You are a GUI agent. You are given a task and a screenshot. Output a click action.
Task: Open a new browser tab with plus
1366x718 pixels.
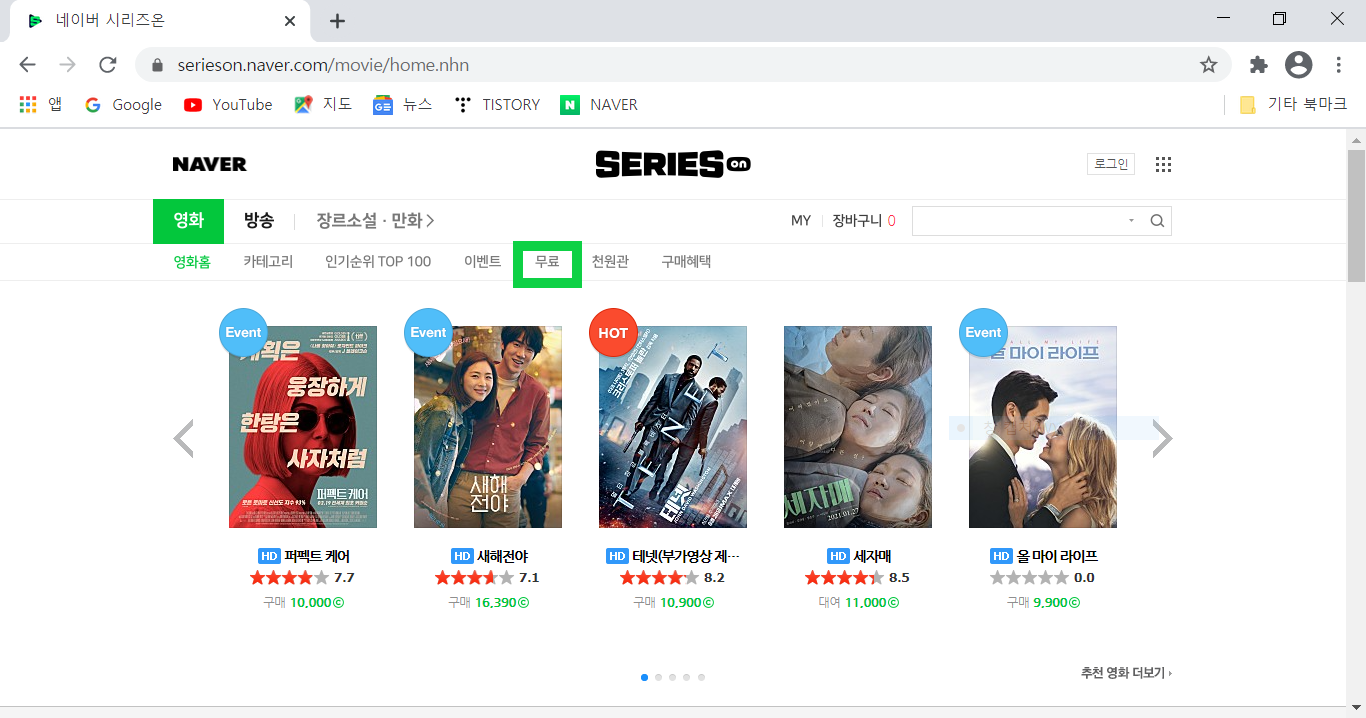click(x=337, y=21)
